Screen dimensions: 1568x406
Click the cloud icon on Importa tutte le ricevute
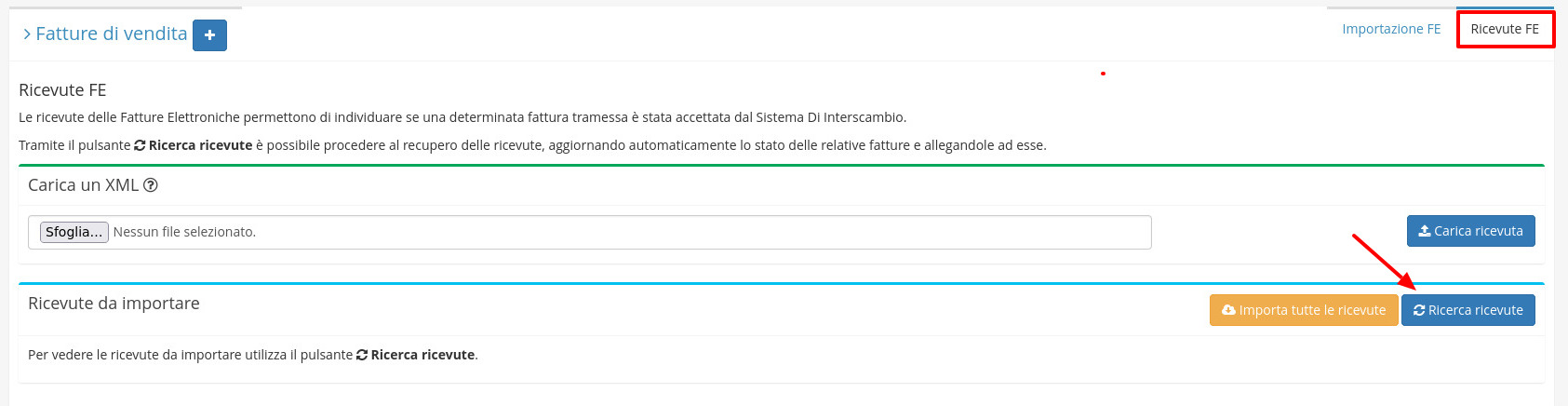[x=1228, y=310]
